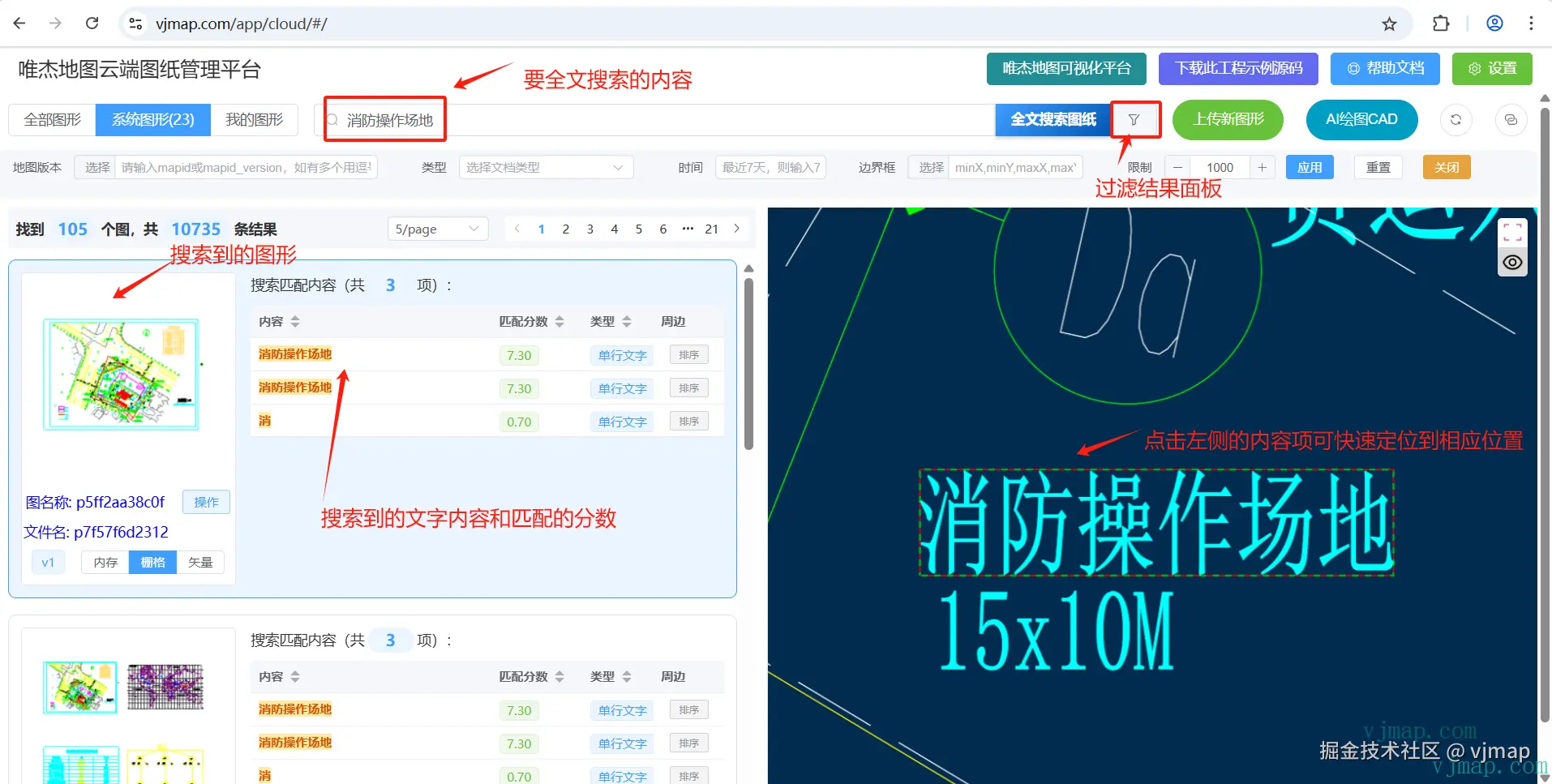This screenshot has height=784, width=1552.
Task: Apply filters with the 应用 button
Action: 1310,168
